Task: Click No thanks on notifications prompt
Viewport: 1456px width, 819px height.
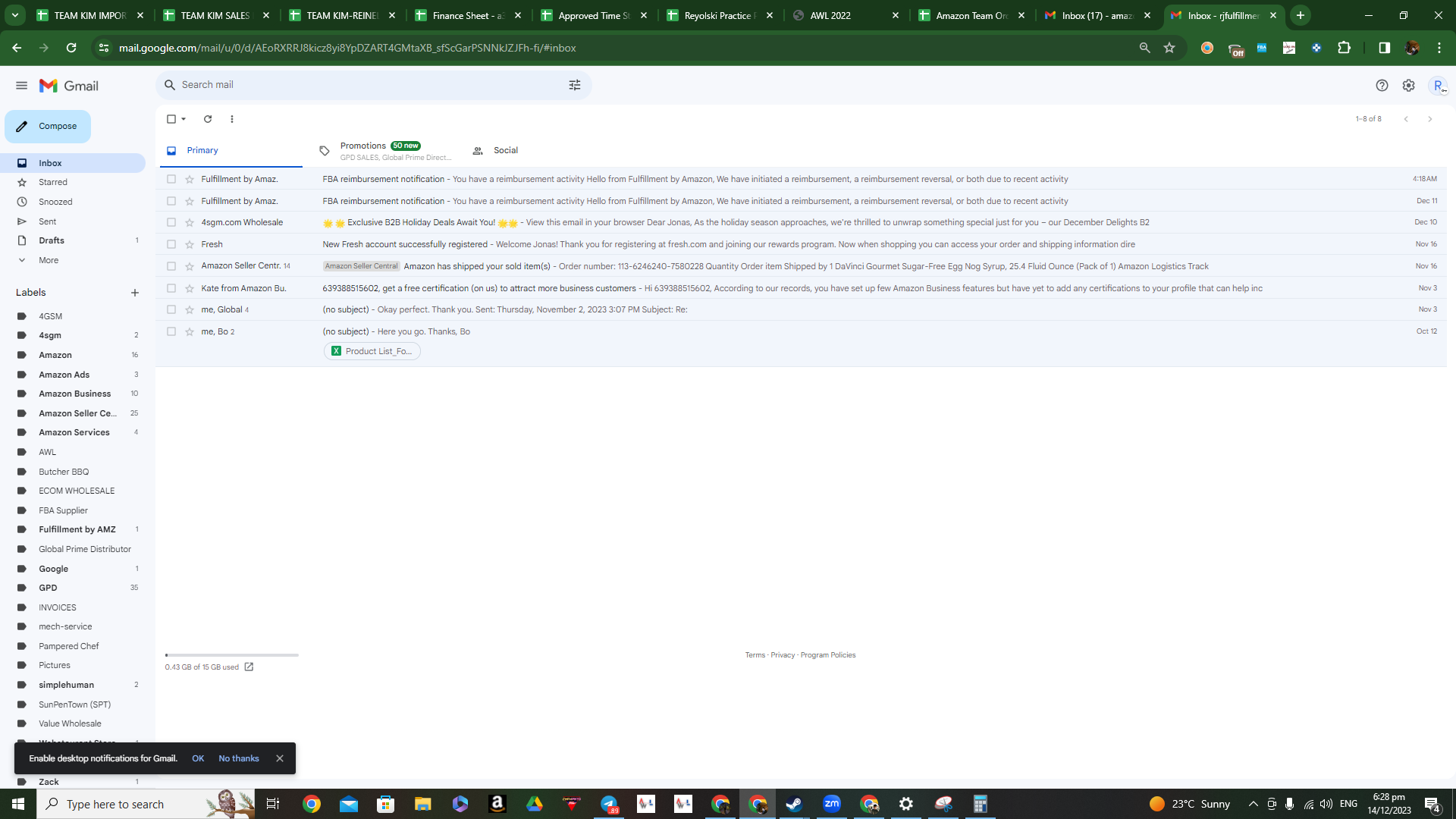Action: click(x=239, y=758)
